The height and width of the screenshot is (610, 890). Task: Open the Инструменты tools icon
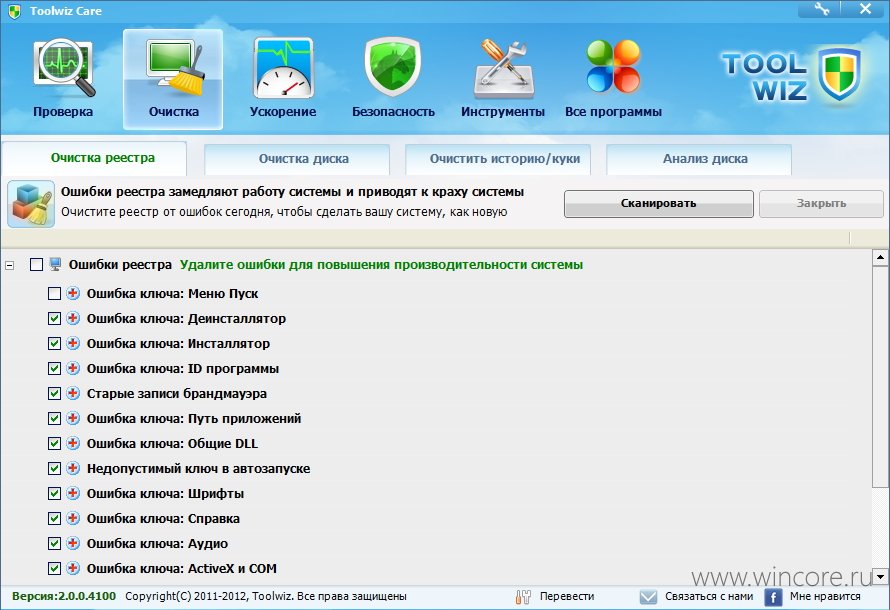pos(503,68)
